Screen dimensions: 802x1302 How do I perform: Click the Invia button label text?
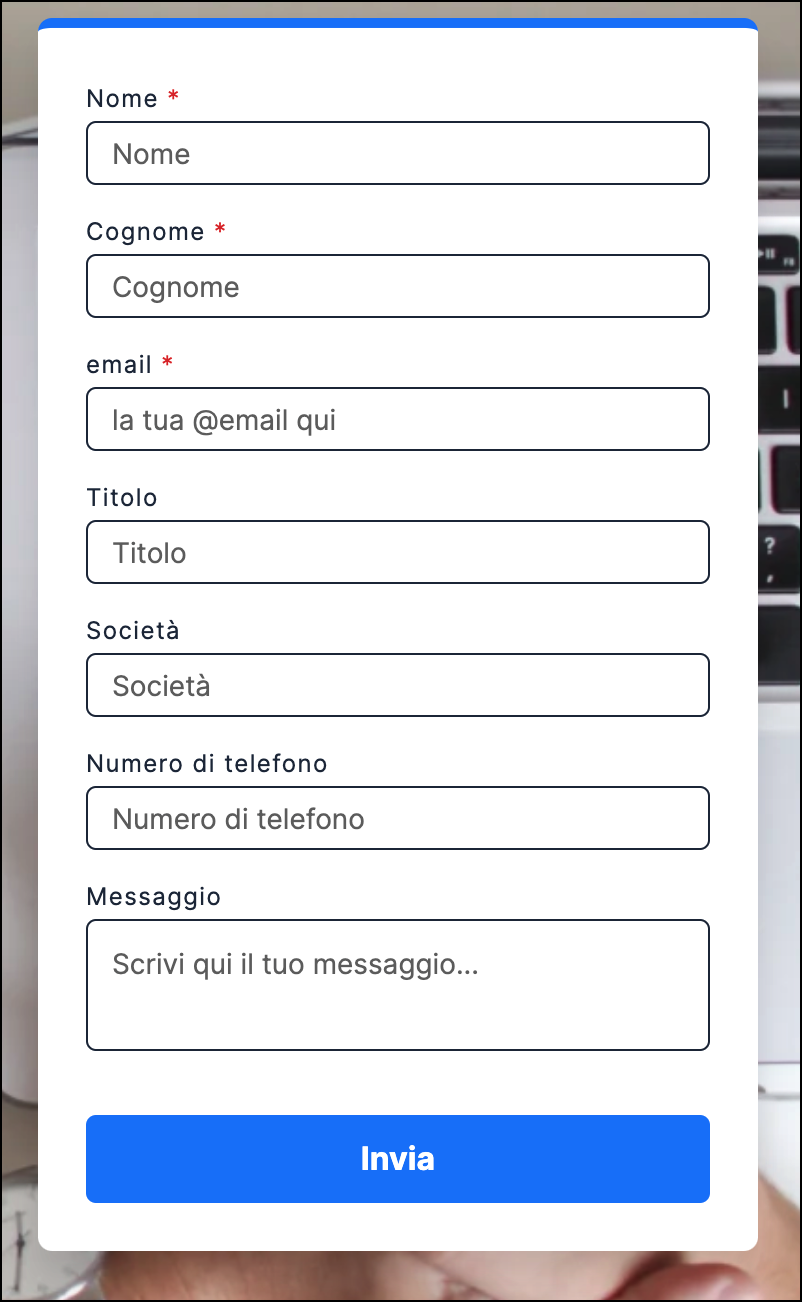397,1158
